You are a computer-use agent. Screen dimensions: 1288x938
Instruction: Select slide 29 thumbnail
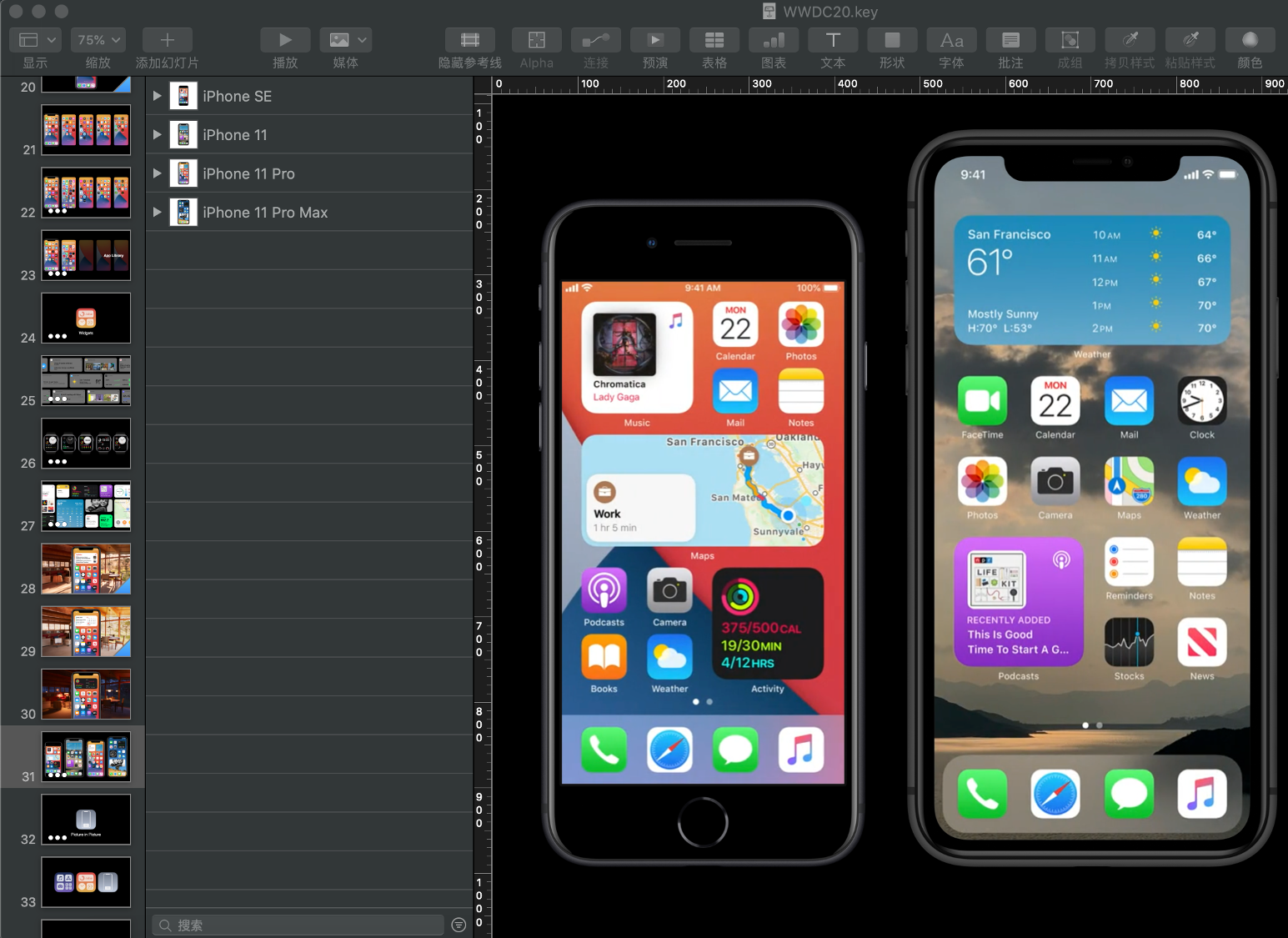point(86,631)
